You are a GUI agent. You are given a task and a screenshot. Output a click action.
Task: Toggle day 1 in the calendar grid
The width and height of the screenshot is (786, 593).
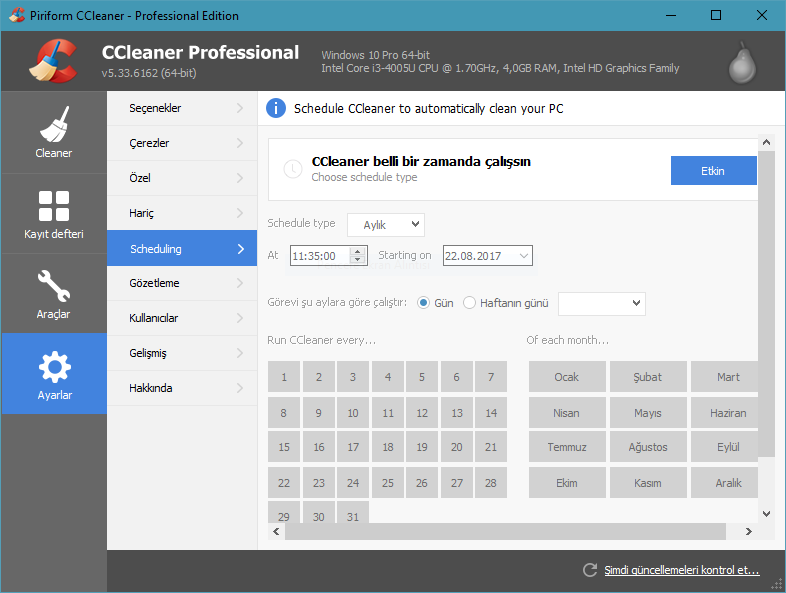[284, 377]
